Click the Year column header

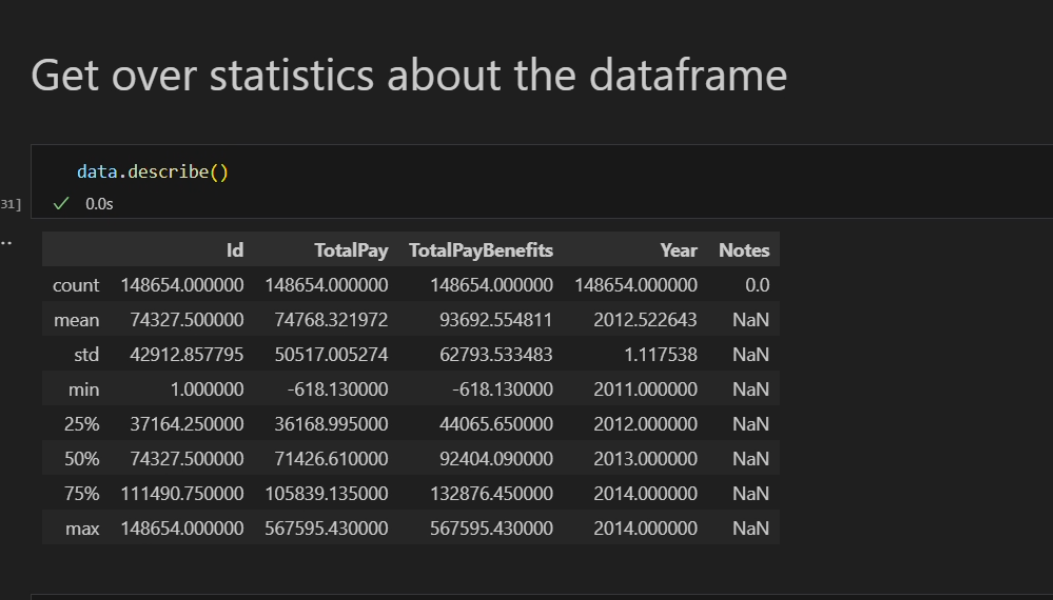[x=678, y=250]
